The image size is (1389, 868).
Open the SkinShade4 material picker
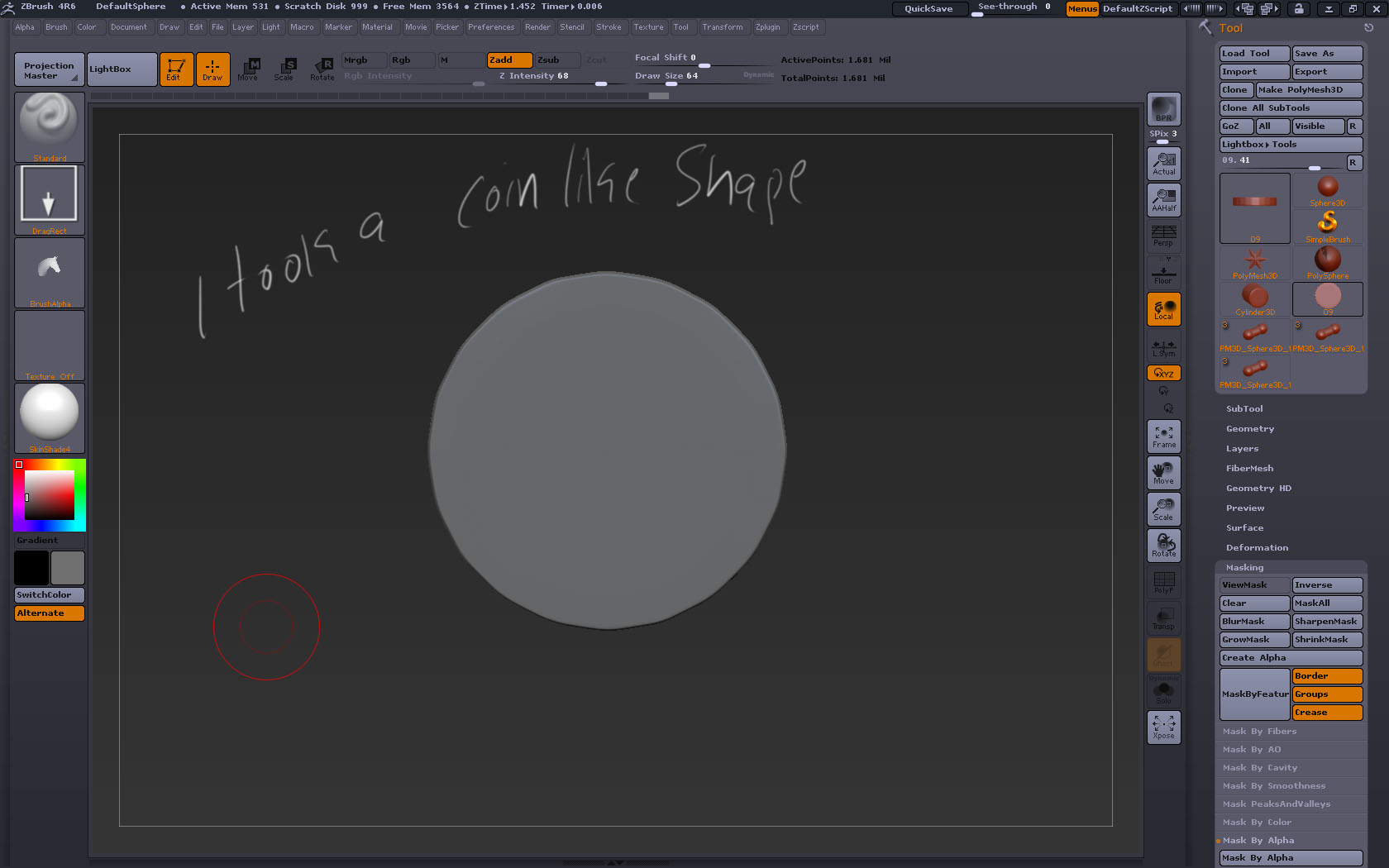pyautogui.click(x=50, y=418)
